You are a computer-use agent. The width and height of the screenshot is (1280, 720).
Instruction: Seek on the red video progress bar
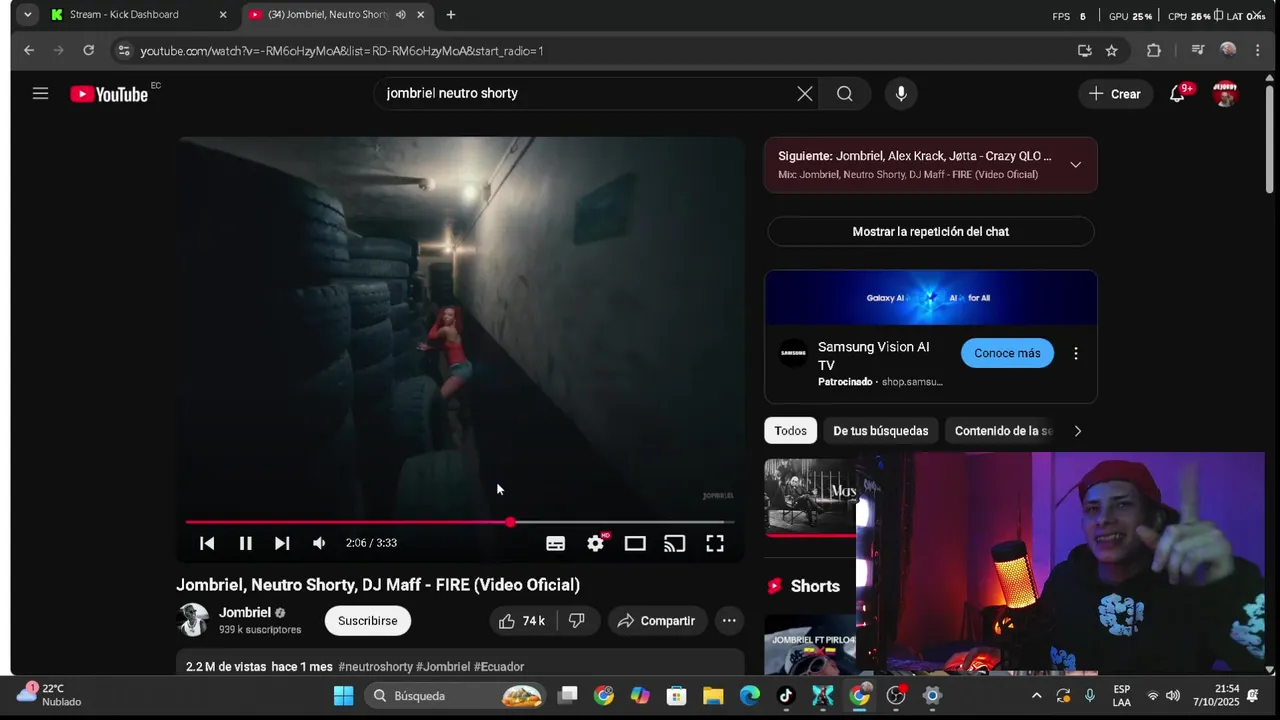point(459,522)
